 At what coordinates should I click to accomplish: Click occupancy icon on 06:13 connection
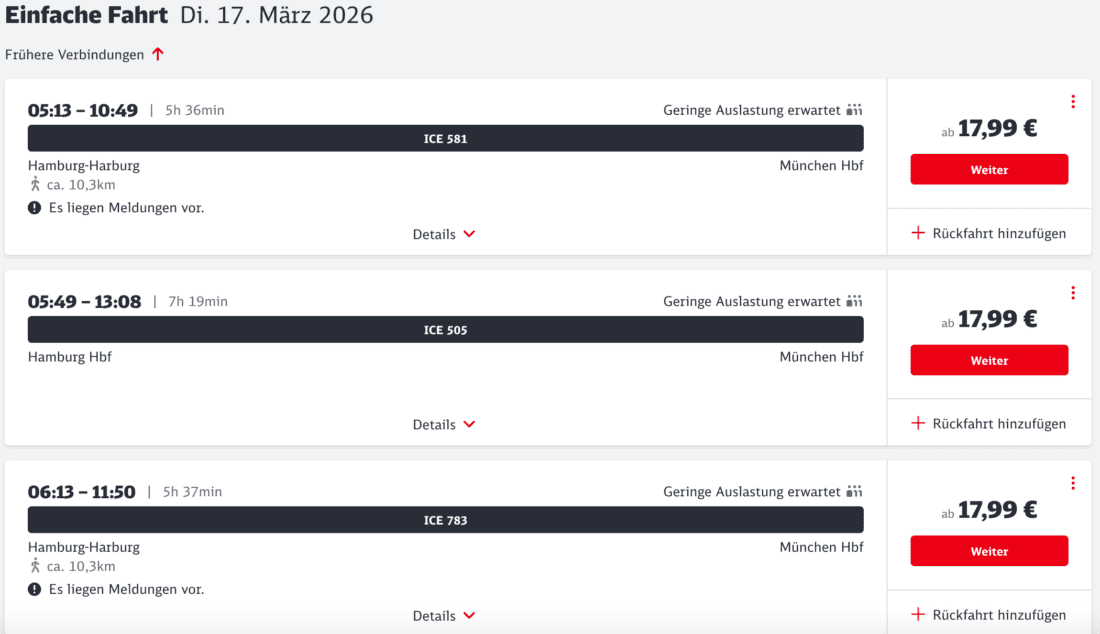pyautogui.click(x=854, y=491)
